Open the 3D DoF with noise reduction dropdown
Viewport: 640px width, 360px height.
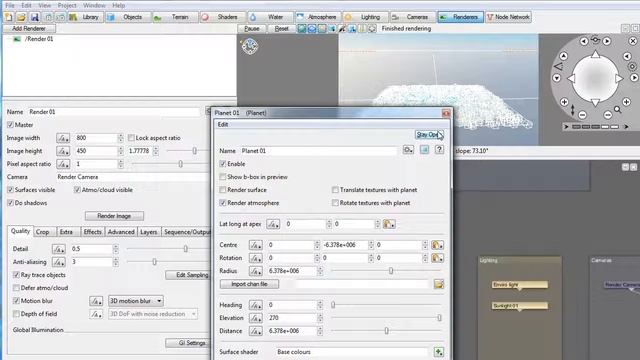click(153, 314)
